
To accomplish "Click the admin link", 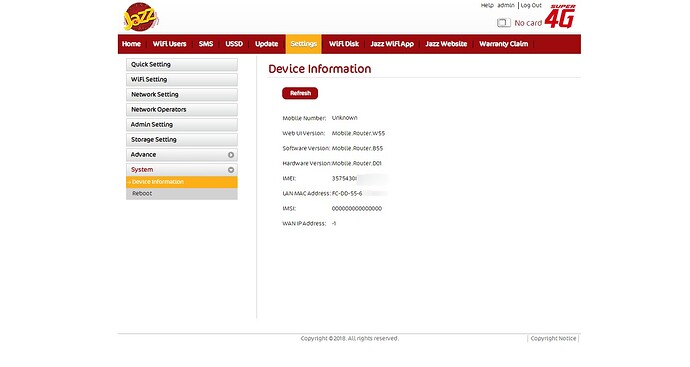I will tap(506, 5).
